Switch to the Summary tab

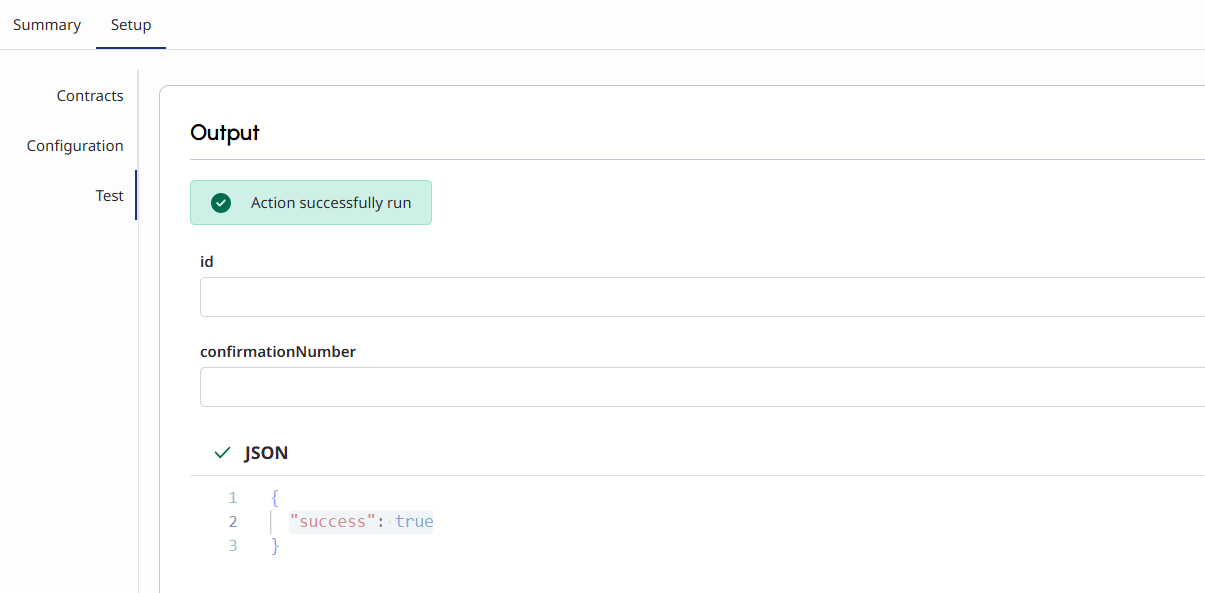coord(47,25)
